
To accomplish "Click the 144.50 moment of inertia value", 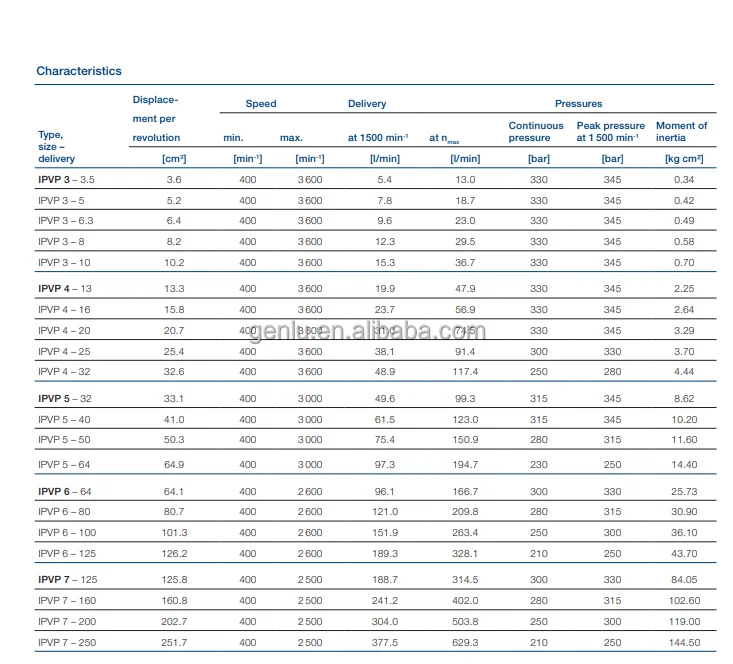I will click(x=684, y=643).
